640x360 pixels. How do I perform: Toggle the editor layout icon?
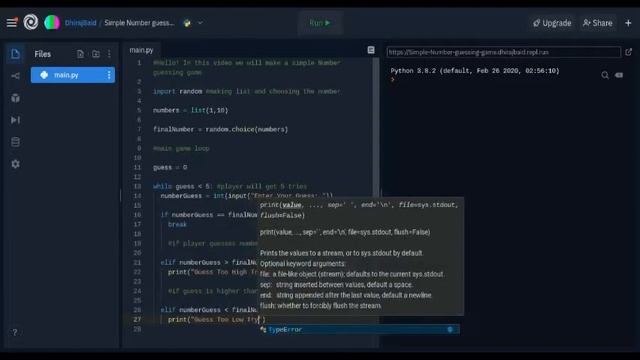(x=371, y=50)
